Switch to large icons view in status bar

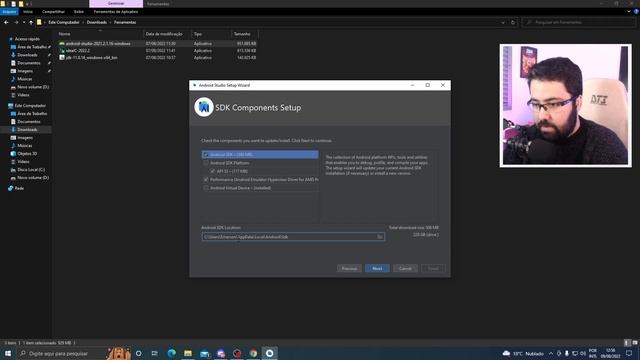(634, 343)
